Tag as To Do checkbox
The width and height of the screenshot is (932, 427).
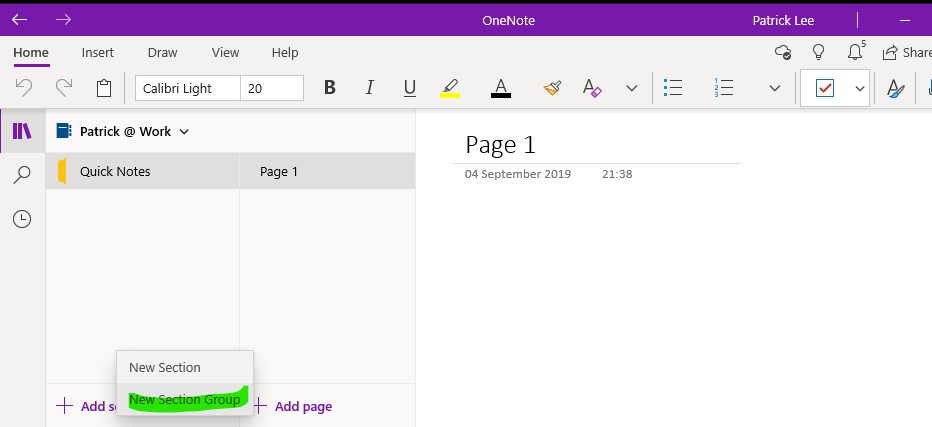pyautogui.click(x=825, y=88)
